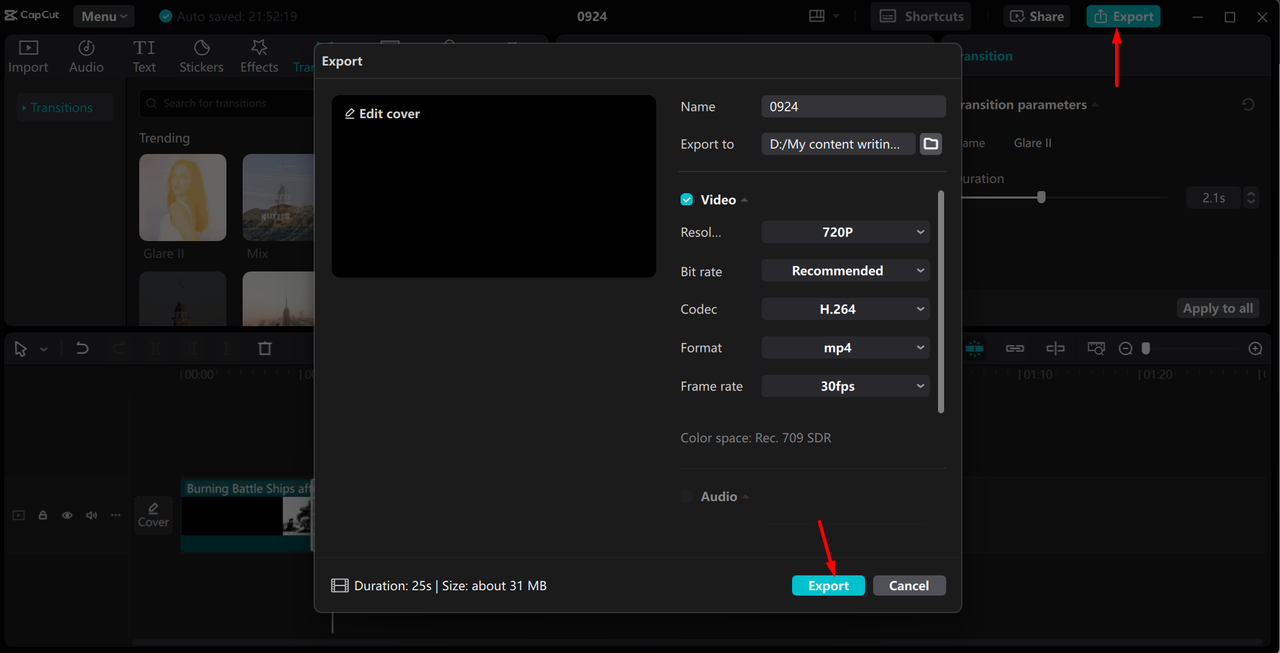
Task: Click the export Name field 0924
Action: tap(853, 107)
